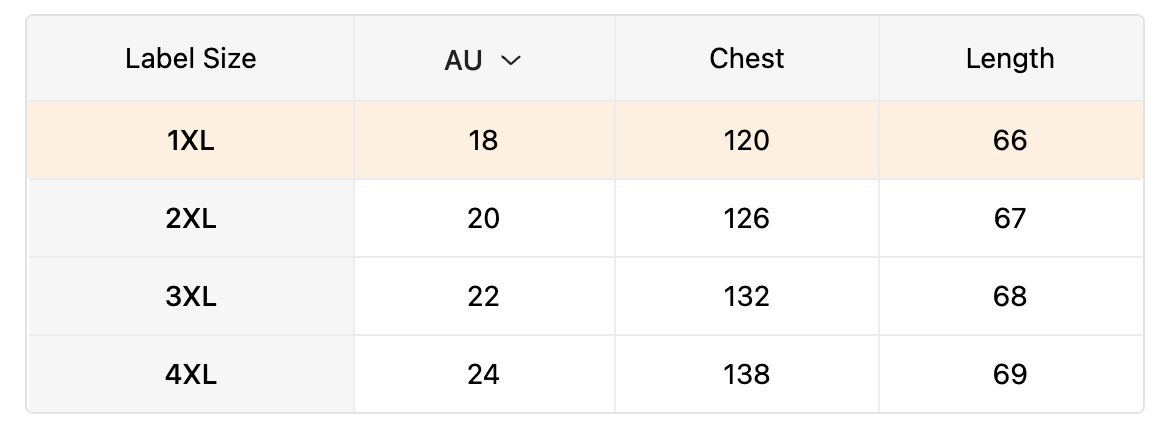The image size is (1158, 432).
Task: Click AU size 22 cell
Action: (x=483, y=296)
